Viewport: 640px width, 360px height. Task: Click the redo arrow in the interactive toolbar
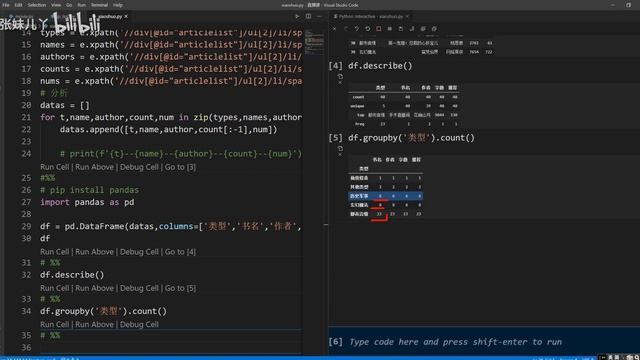tap(345, 29)
